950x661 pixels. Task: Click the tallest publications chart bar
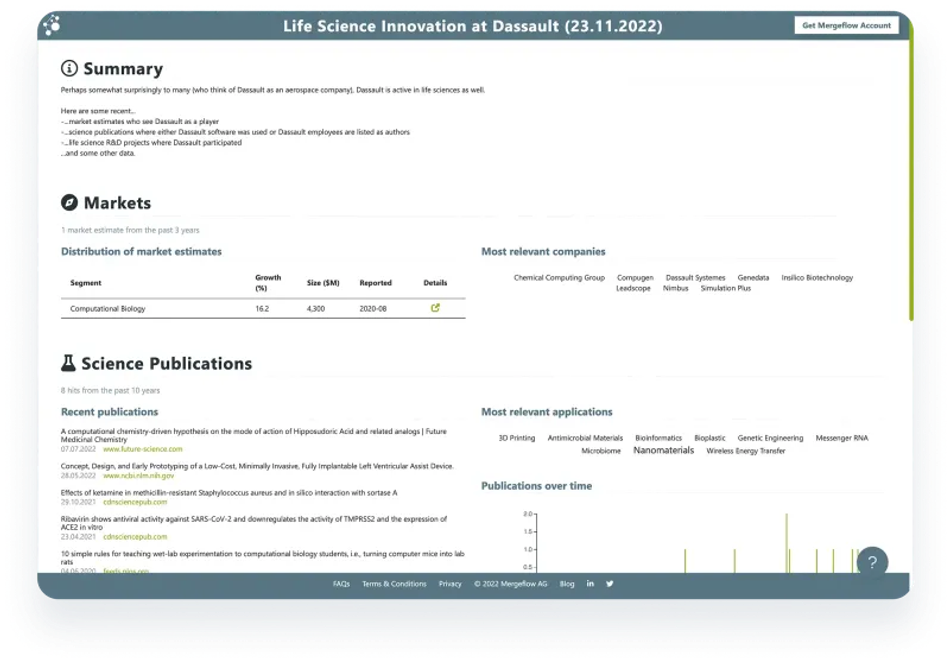coord(786,543)
